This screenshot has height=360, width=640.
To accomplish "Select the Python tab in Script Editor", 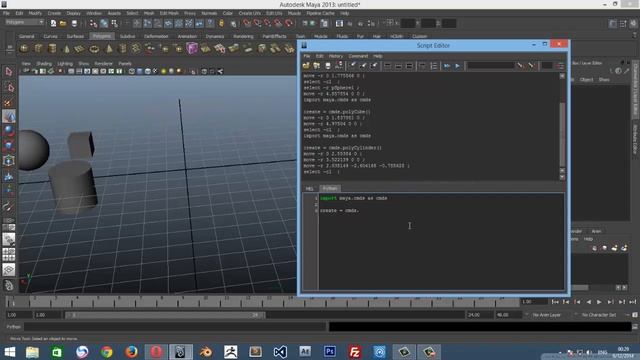I will [x=330, y=188].
